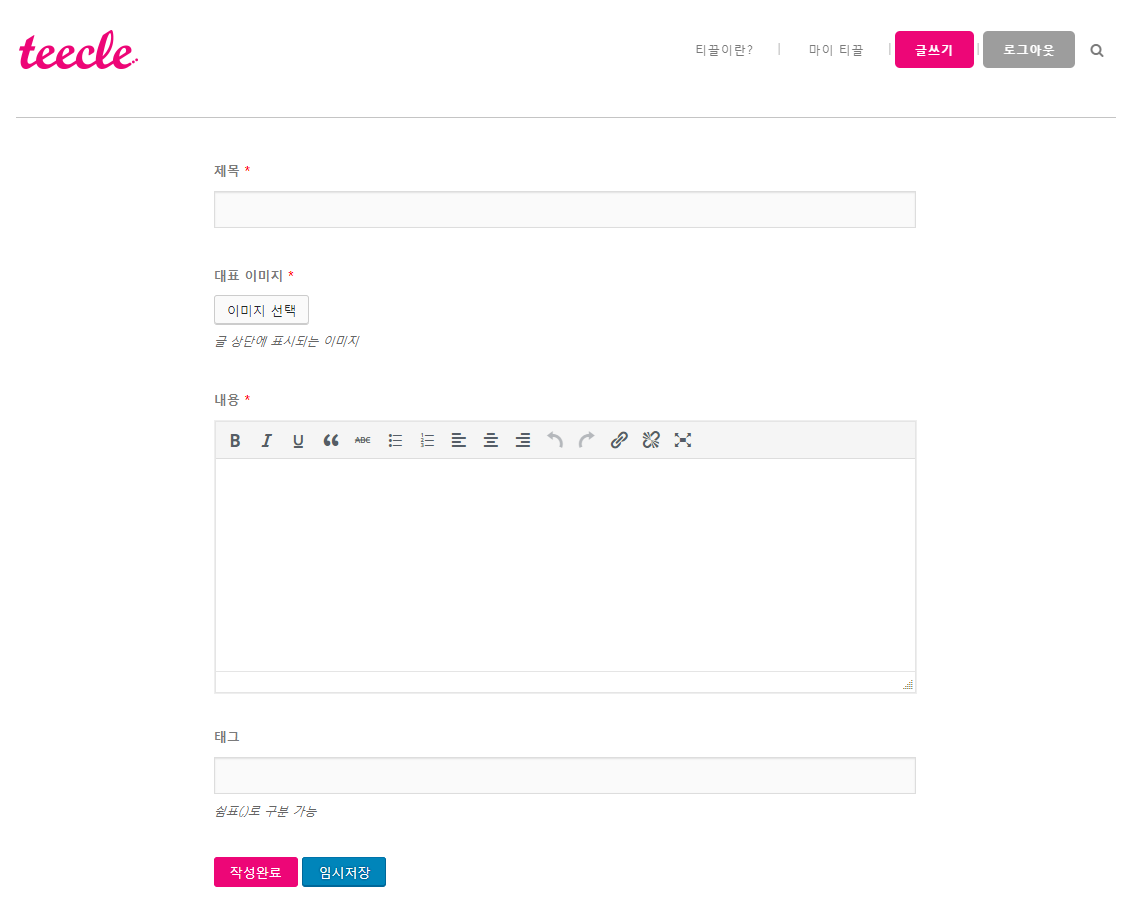Viewport: 1127px width, 917px height.
Task: Align text to the right
Action: 523,440
